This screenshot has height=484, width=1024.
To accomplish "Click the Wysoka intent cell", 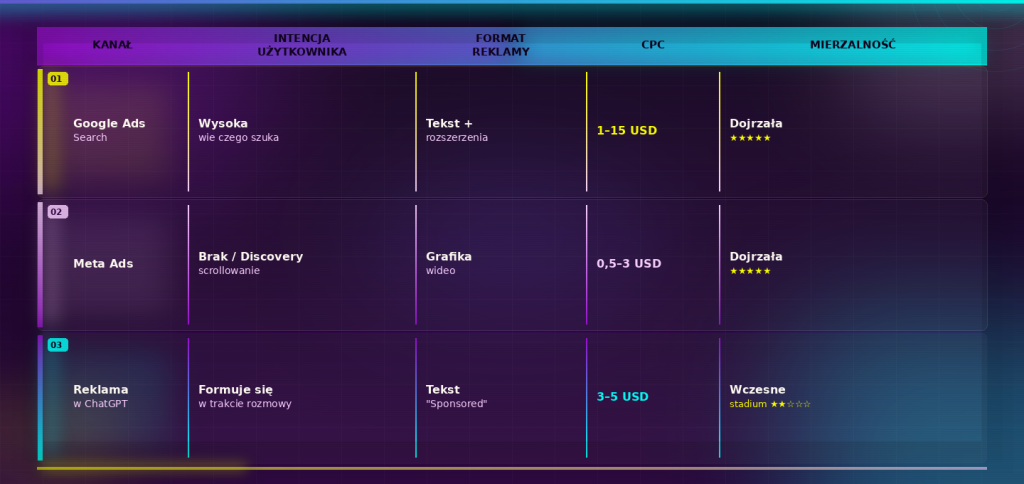I will pos(223,123).
